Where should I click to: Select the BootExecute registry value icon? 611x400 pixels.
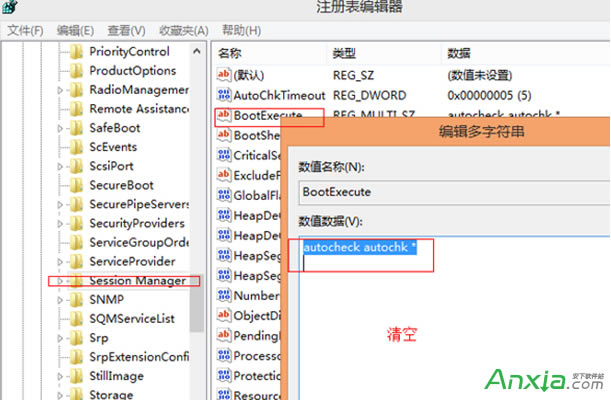pos(224,117)
